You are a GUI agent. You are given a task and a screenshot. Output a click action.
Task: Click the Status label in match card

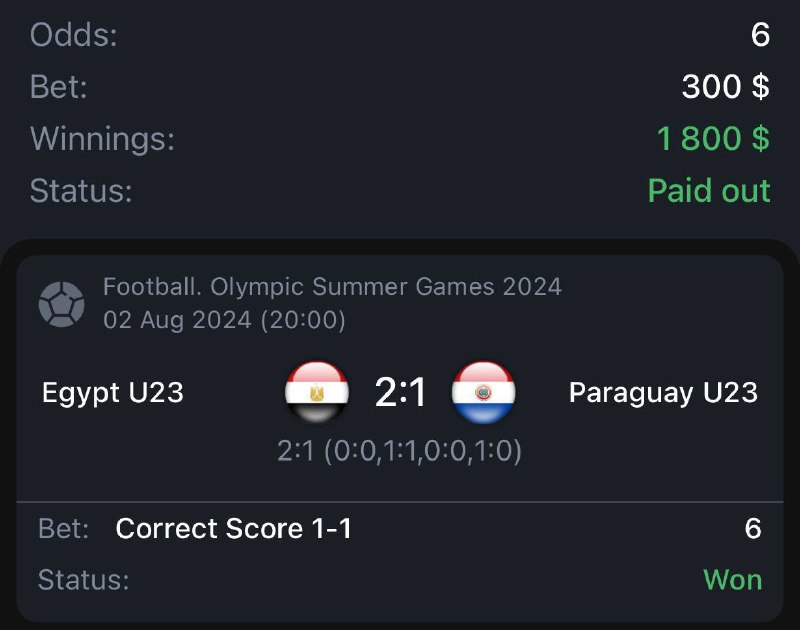(x=83, y=579)
